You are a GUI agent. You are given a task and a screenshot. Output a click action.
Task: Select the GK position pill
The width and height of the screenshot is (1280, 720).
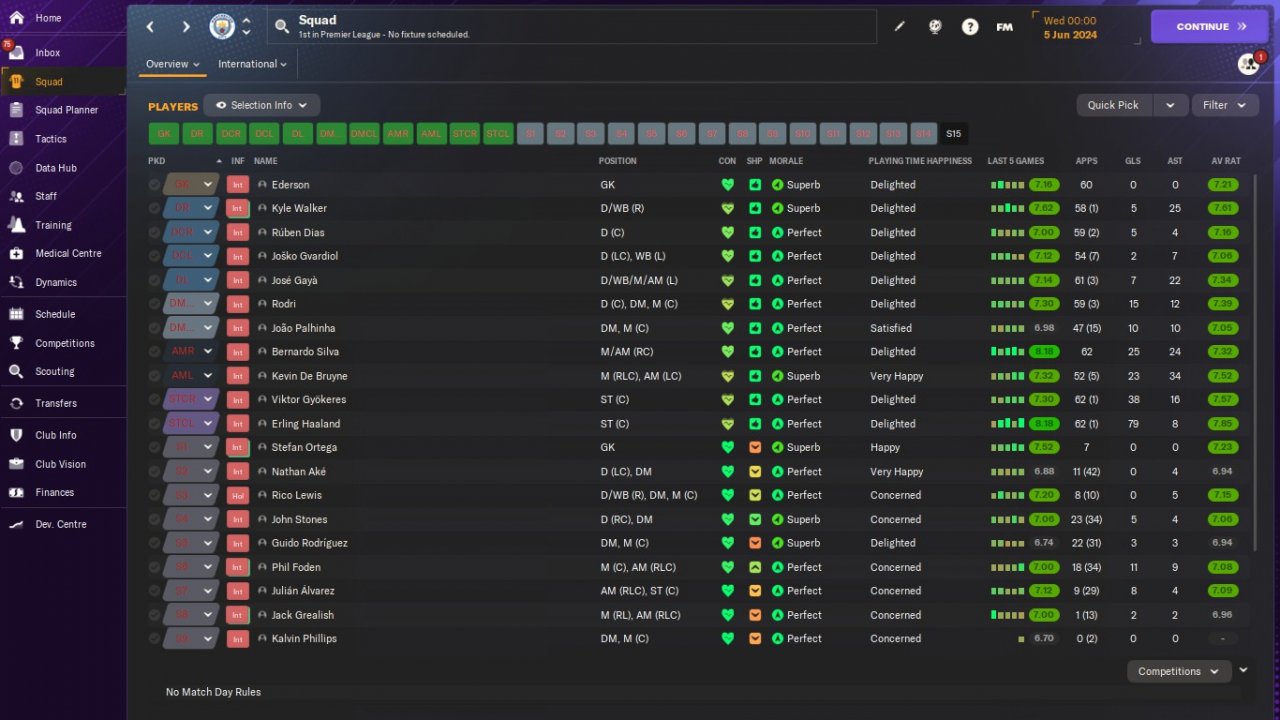pos(164,134)
